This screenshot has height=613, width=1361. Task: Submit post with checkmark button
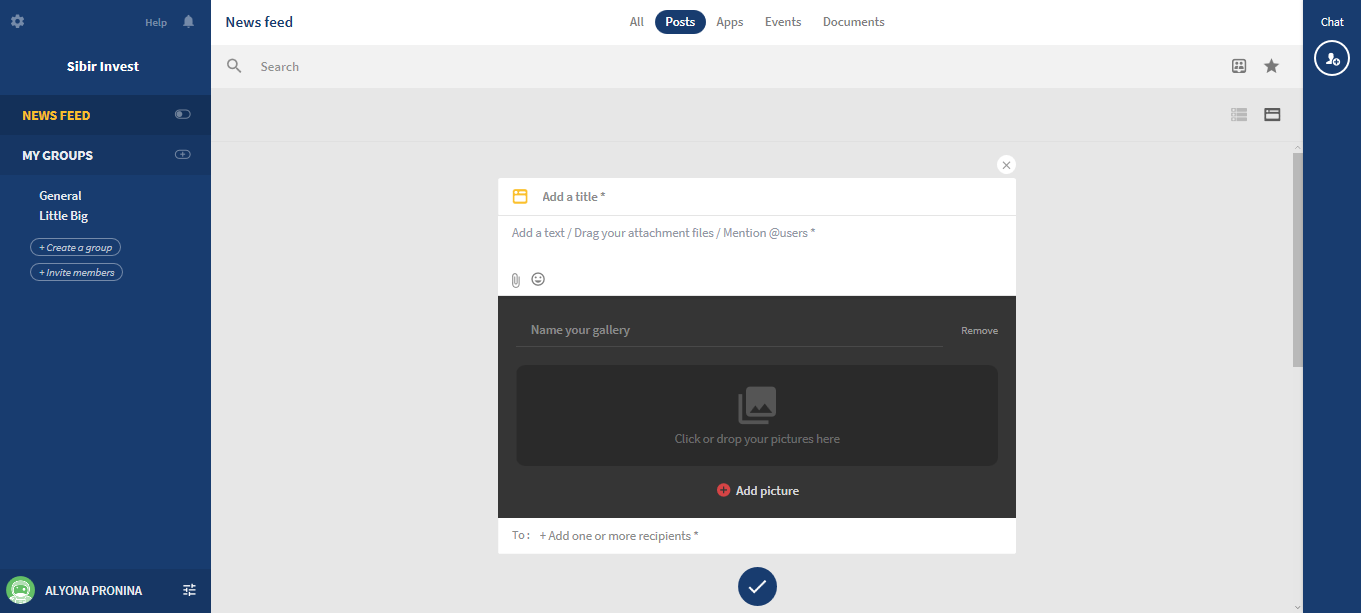pos(757,586)
